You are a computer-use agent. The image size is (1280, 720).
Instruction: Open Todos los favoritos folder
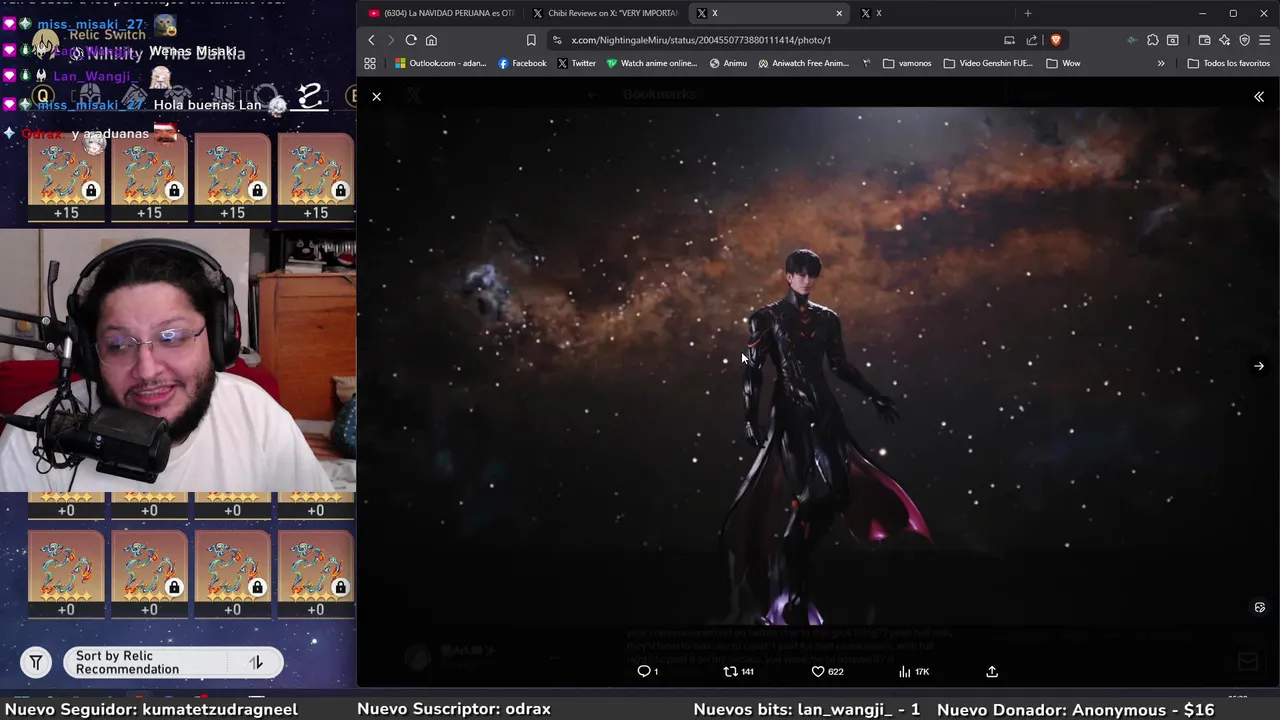[x=1228, y=63]
